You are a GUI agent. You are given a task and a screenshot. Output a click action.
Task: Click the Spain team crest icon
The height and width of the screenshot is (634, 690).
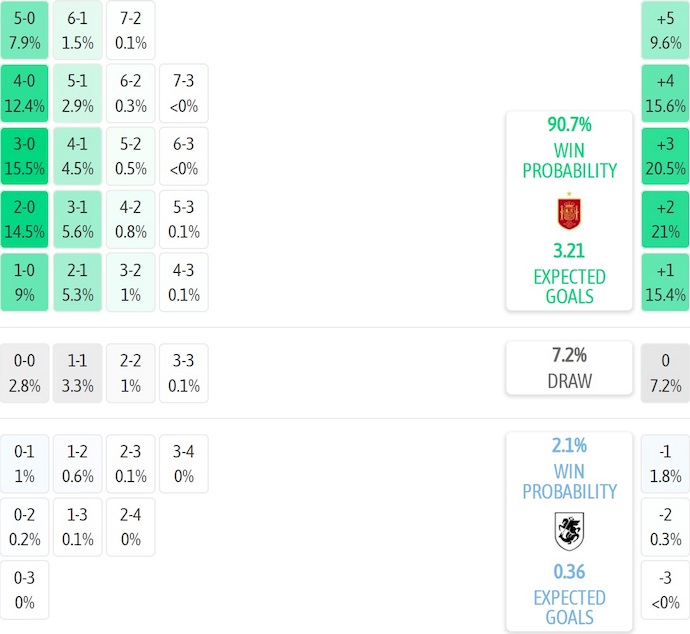[569, 212]
